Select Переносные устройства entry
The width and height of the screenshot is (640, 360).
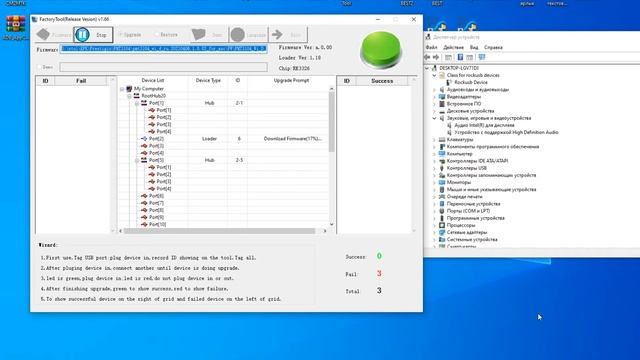473,204
